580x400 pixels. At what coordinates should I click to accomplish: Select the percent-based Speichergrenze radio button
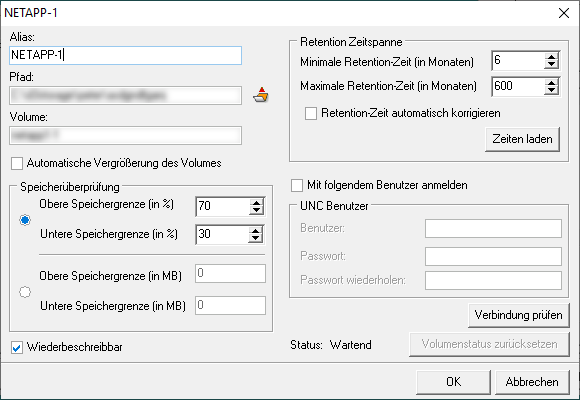pos(25,220)
